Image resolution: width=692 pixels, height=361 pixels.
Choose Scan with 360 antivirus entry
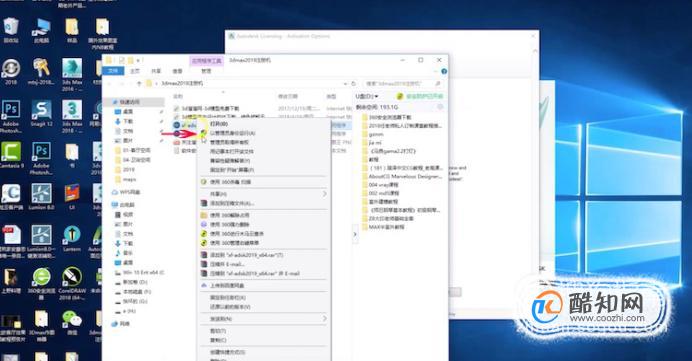point(229,182)
